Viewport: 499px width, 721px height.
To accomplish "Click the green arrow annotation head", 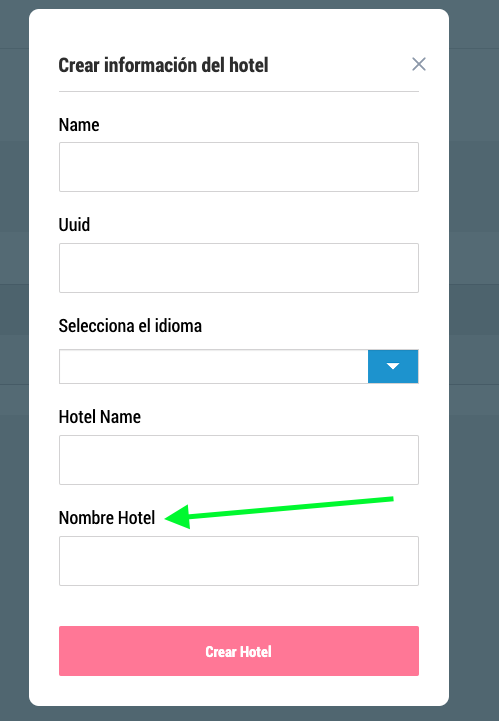I will [x=177, y=517].
